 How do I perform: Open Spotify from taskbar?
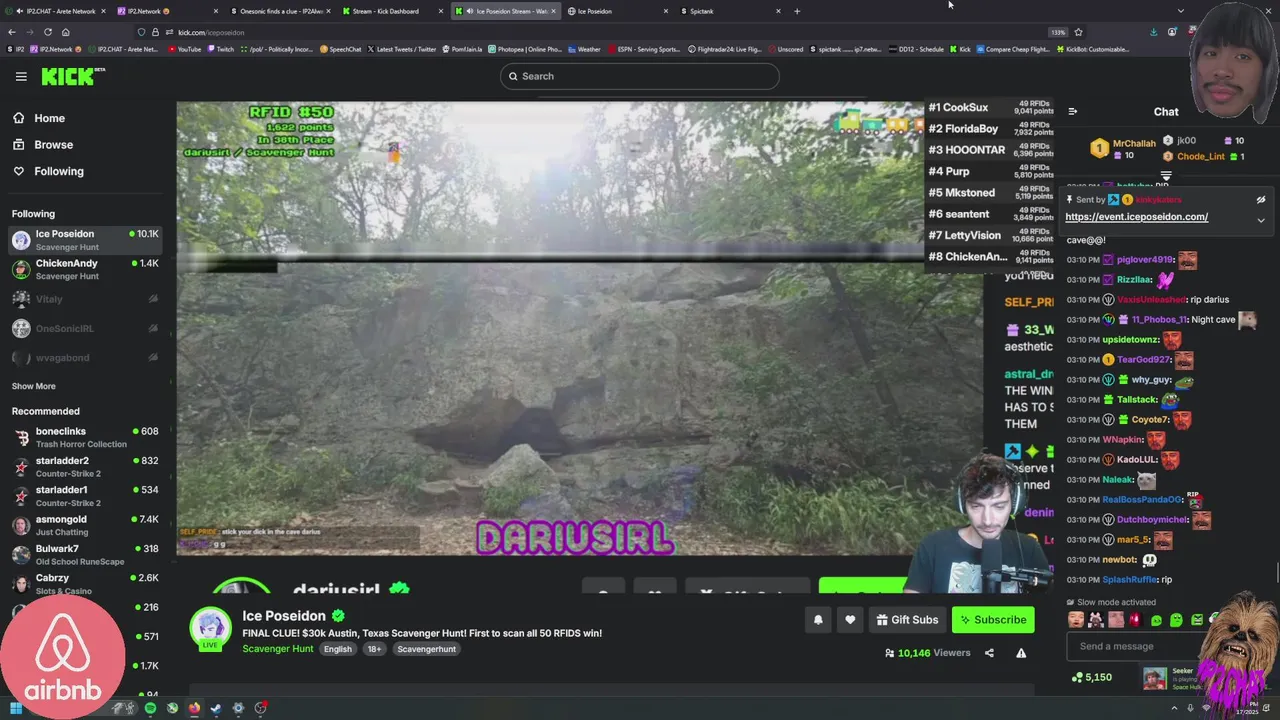pos(150,708)
